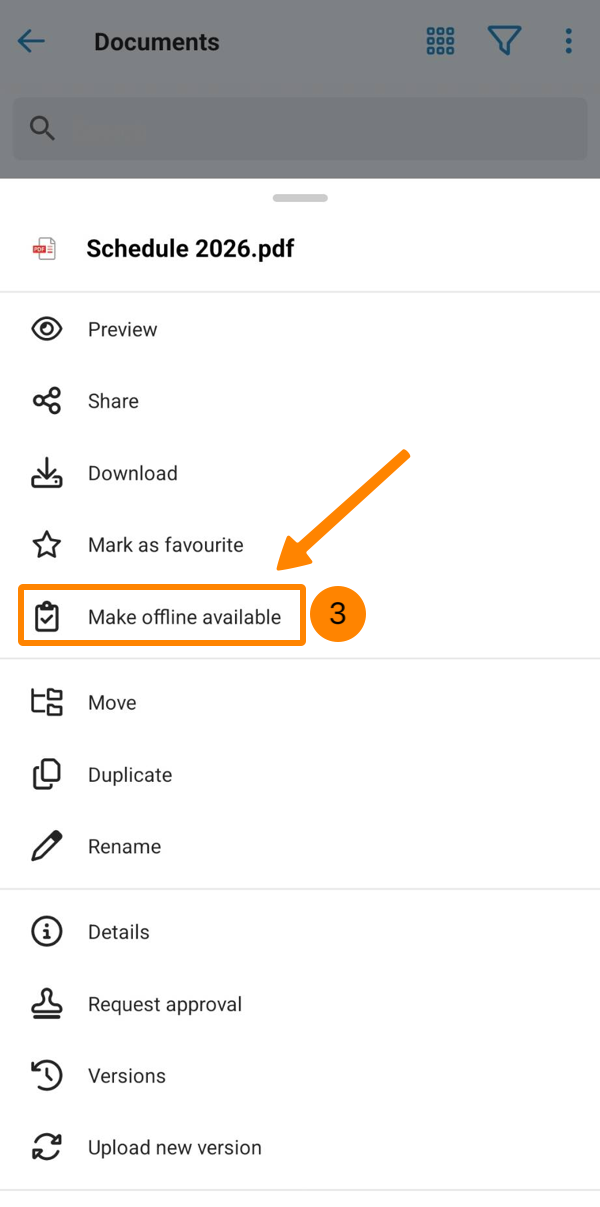Image resolution: width=600 pixels, height=1207 pixels.
Task: Open the filter icon in the toolbar
Action: point(504,41)
